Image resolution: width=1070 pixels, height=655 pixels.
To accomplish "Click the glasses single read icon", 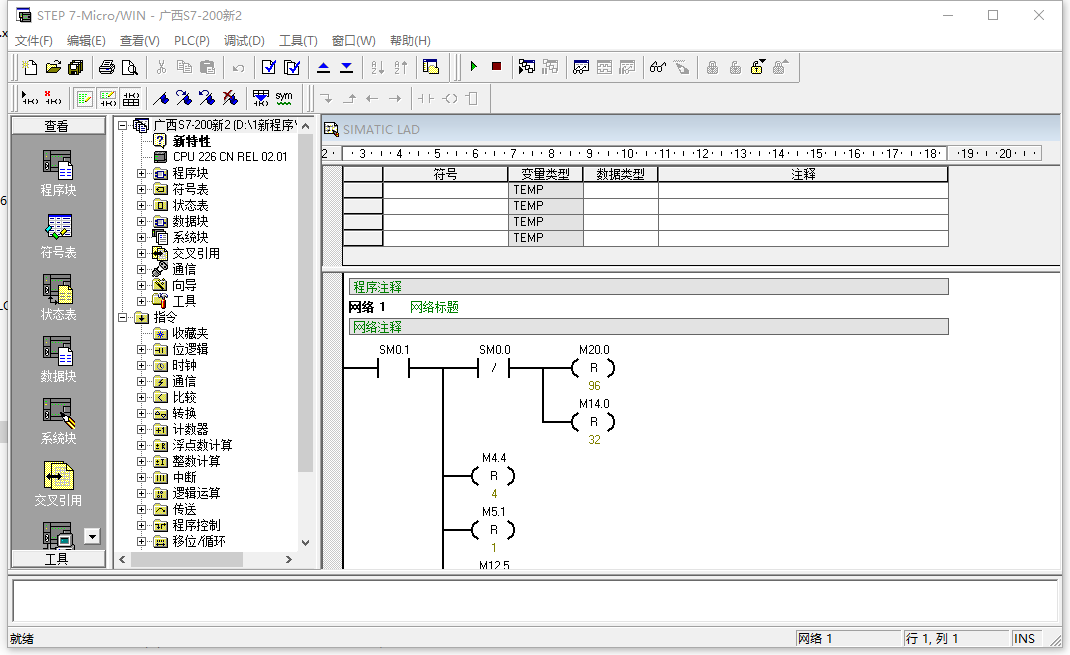I will point(658,67).
